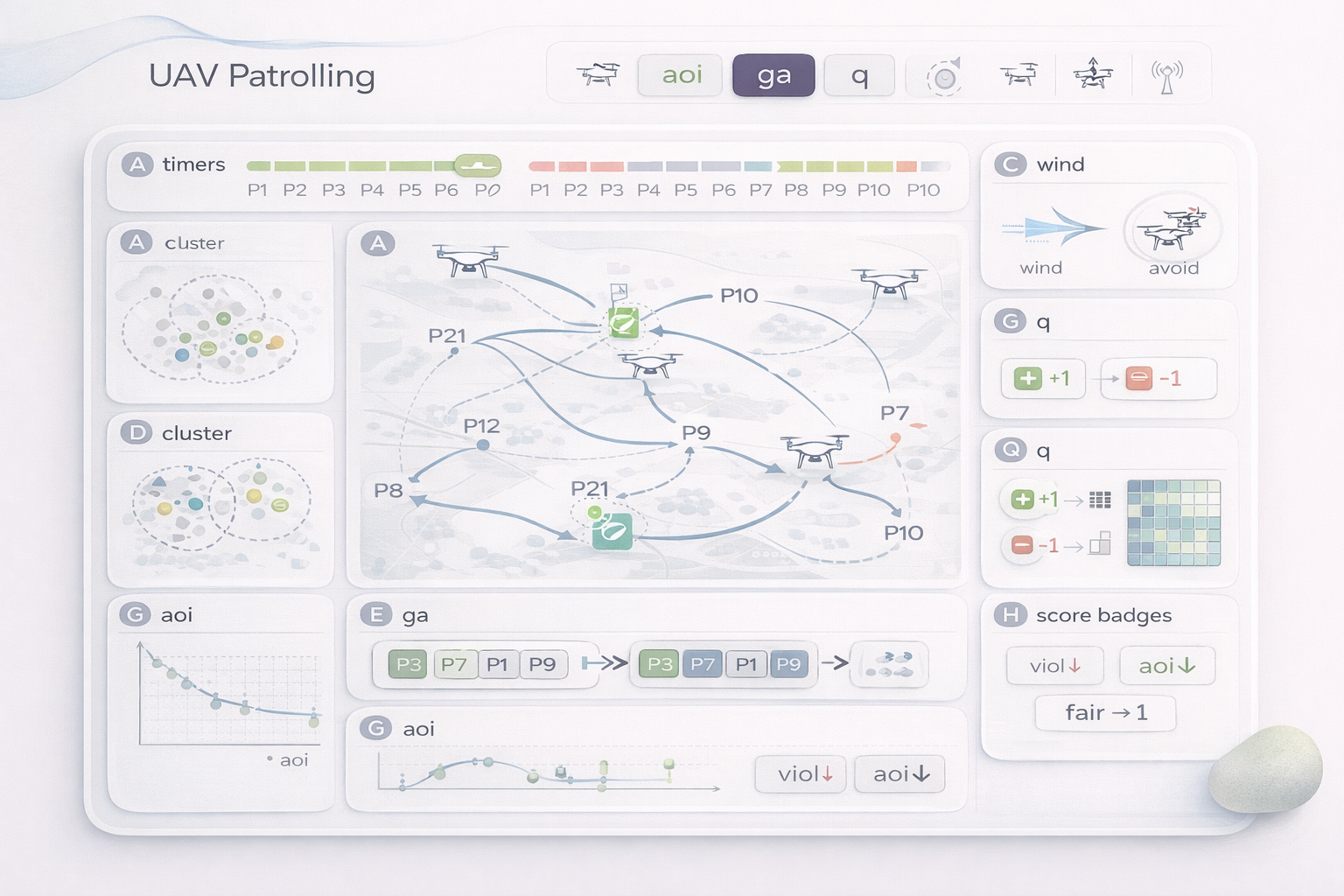Viewport: 1344px width, 896px height.
Task: Click the drone at the map's top-left
Action: pos(470,259)
